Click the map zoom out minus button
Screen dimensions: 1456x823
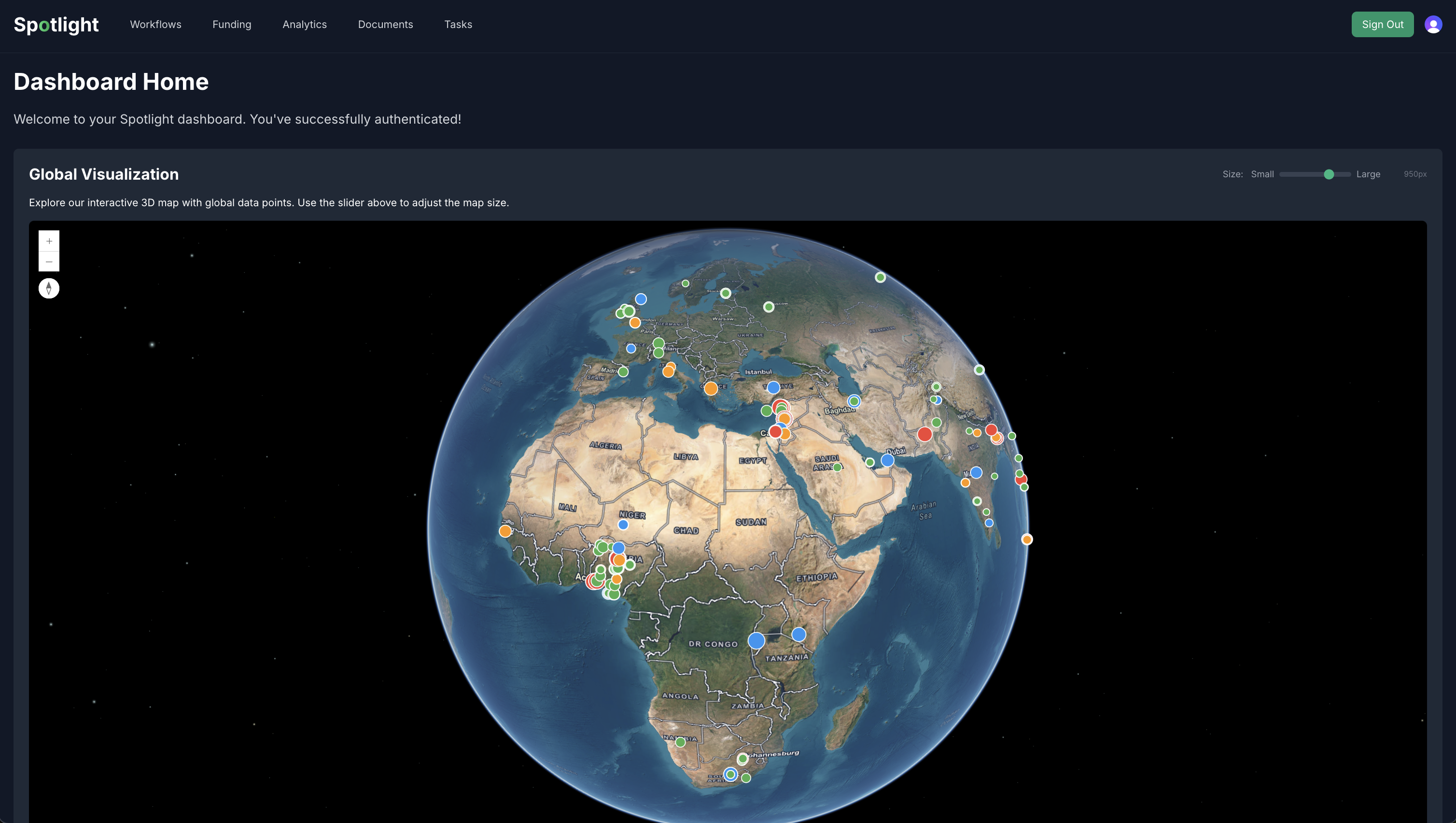tap(49, 262)
